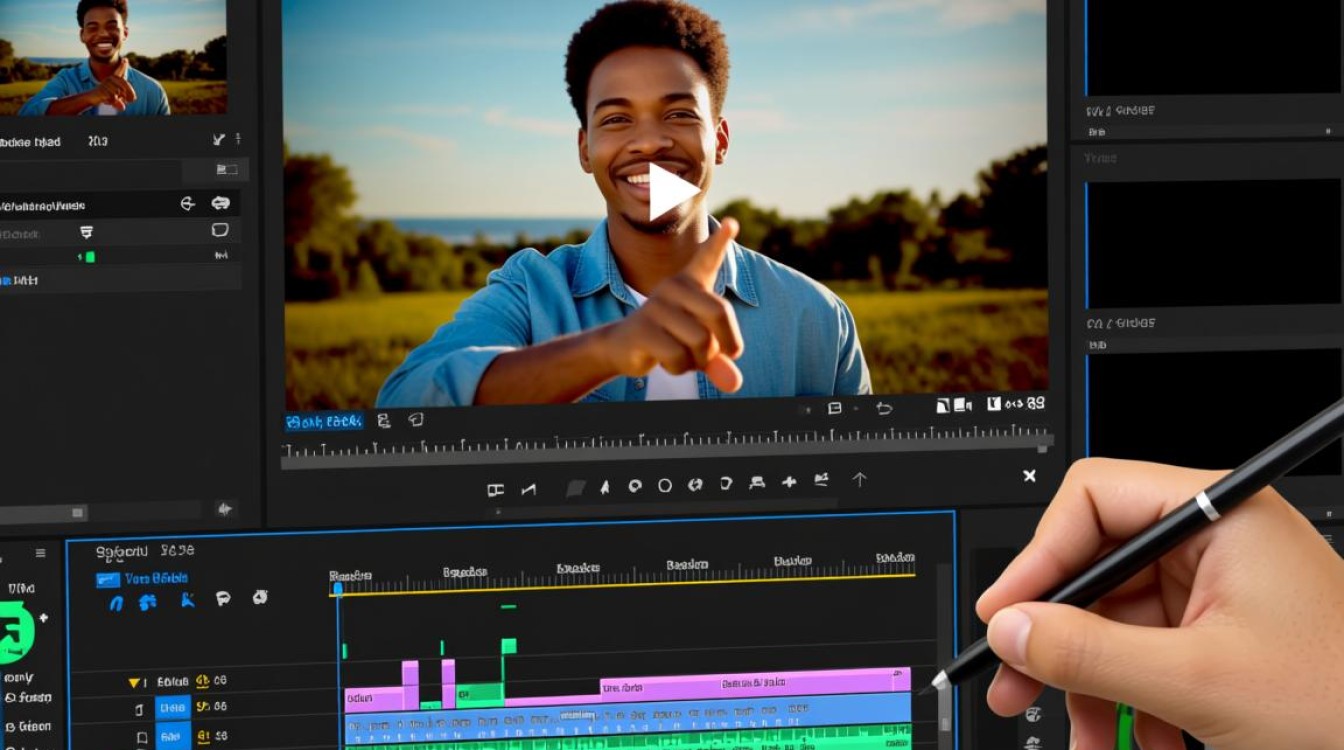Click the highlighted blue timecode under the preview

coord(323,422)
